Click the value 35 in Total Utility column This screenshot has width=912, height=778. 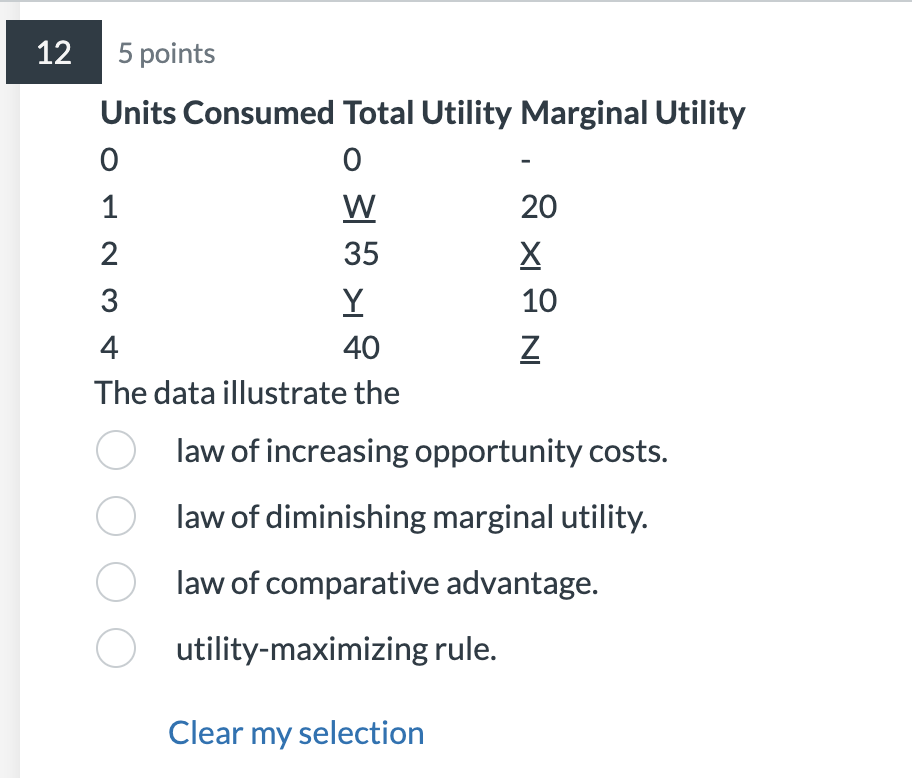click(x=361, y=254)
